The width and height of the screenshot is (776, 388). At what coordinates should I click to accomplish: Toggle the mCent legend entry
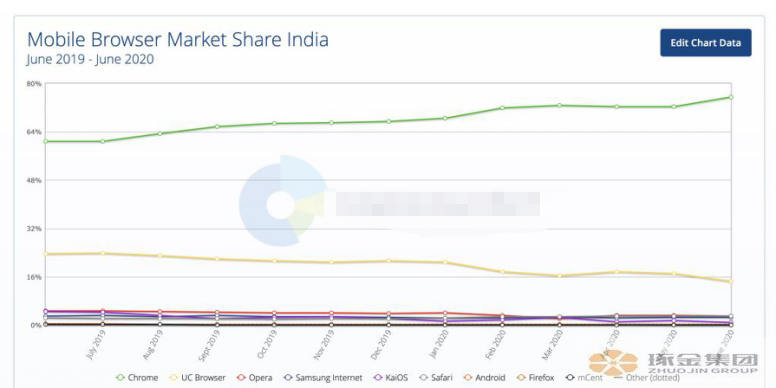click(584, 378)
